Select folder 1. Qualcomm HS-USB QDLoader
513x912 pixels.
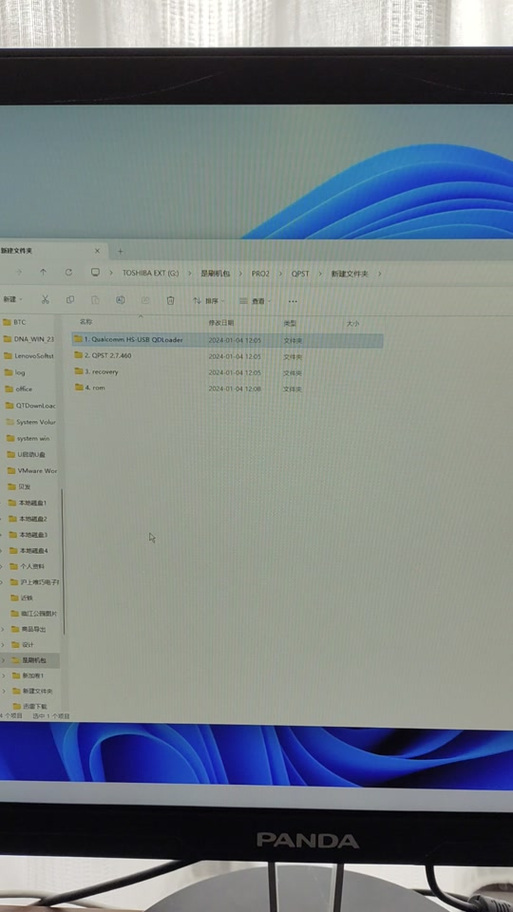227,340
